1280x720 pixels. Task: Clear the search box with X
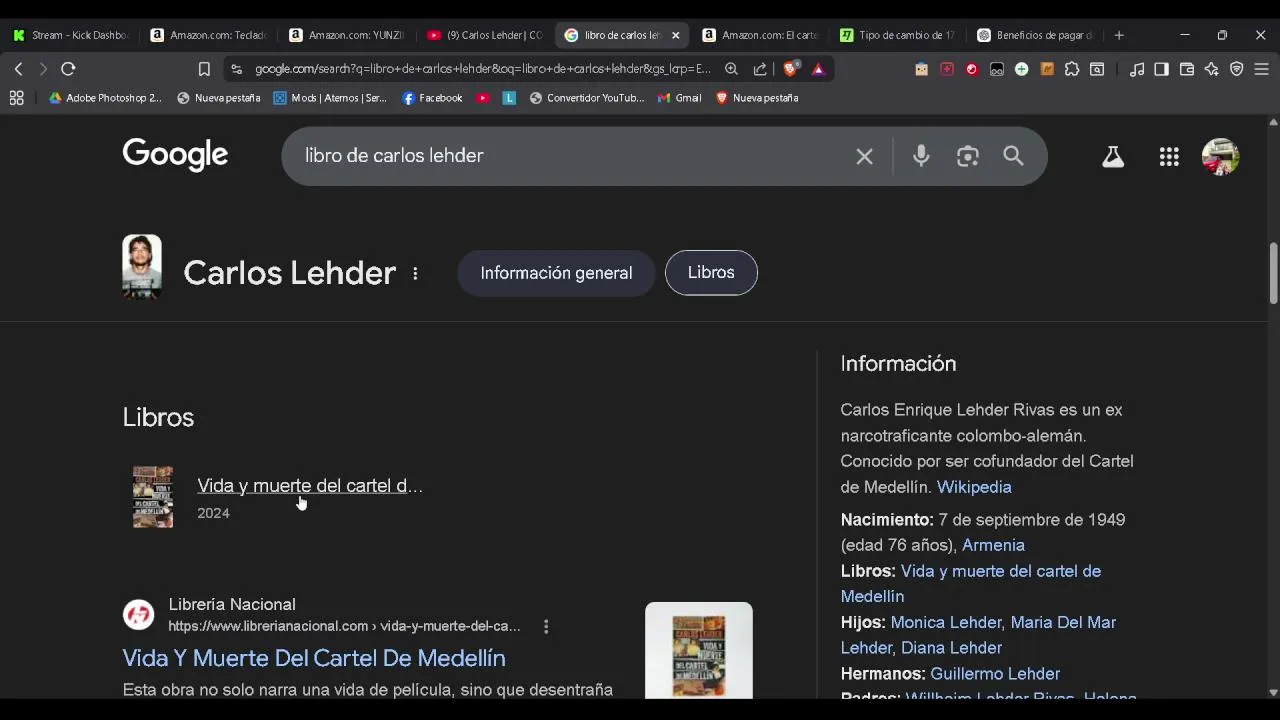pyautogui.click(x=864, y=156)
